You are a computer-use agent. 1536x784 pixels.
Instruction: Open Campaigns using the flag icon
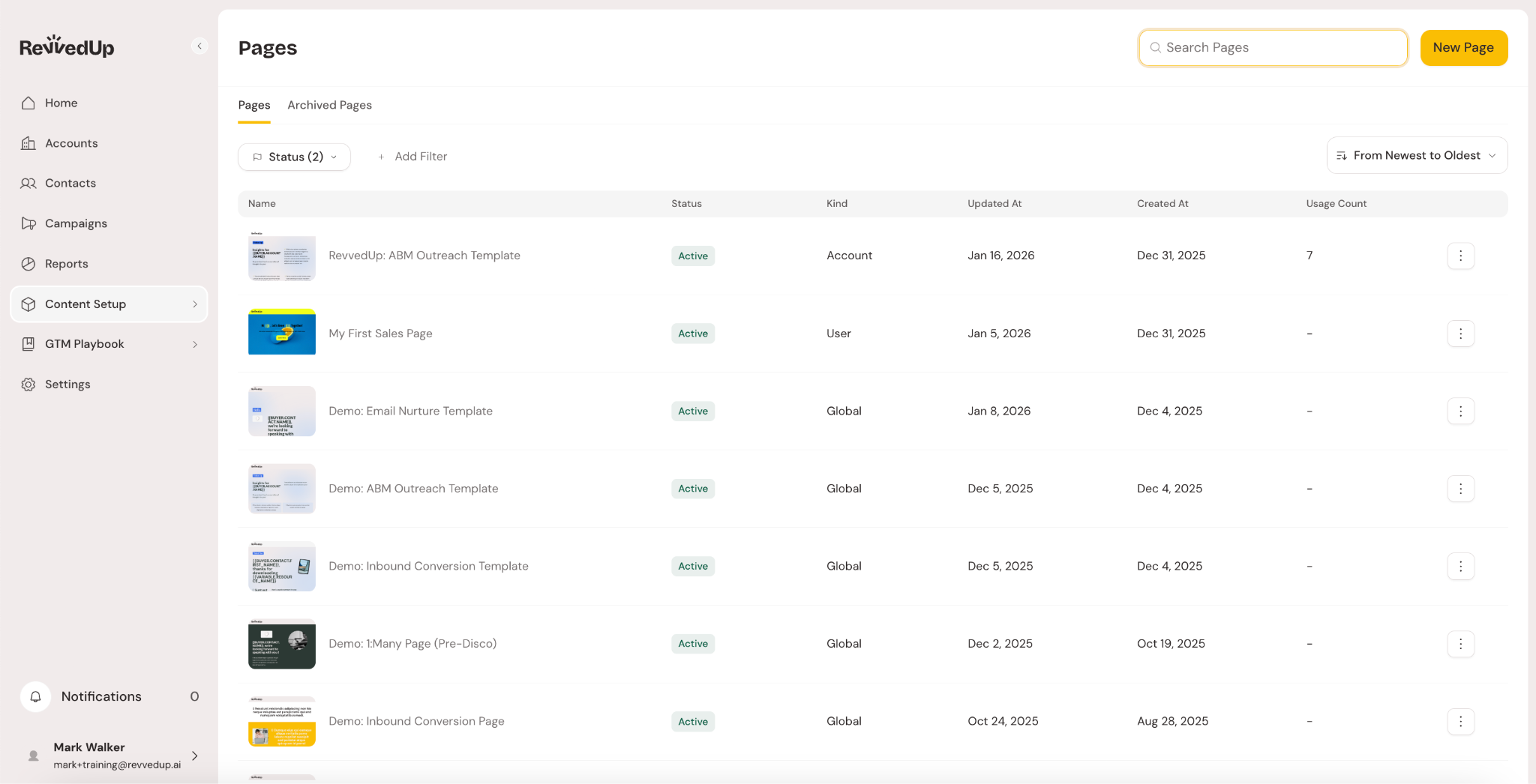pyautogui.click(x=28, y=223)
